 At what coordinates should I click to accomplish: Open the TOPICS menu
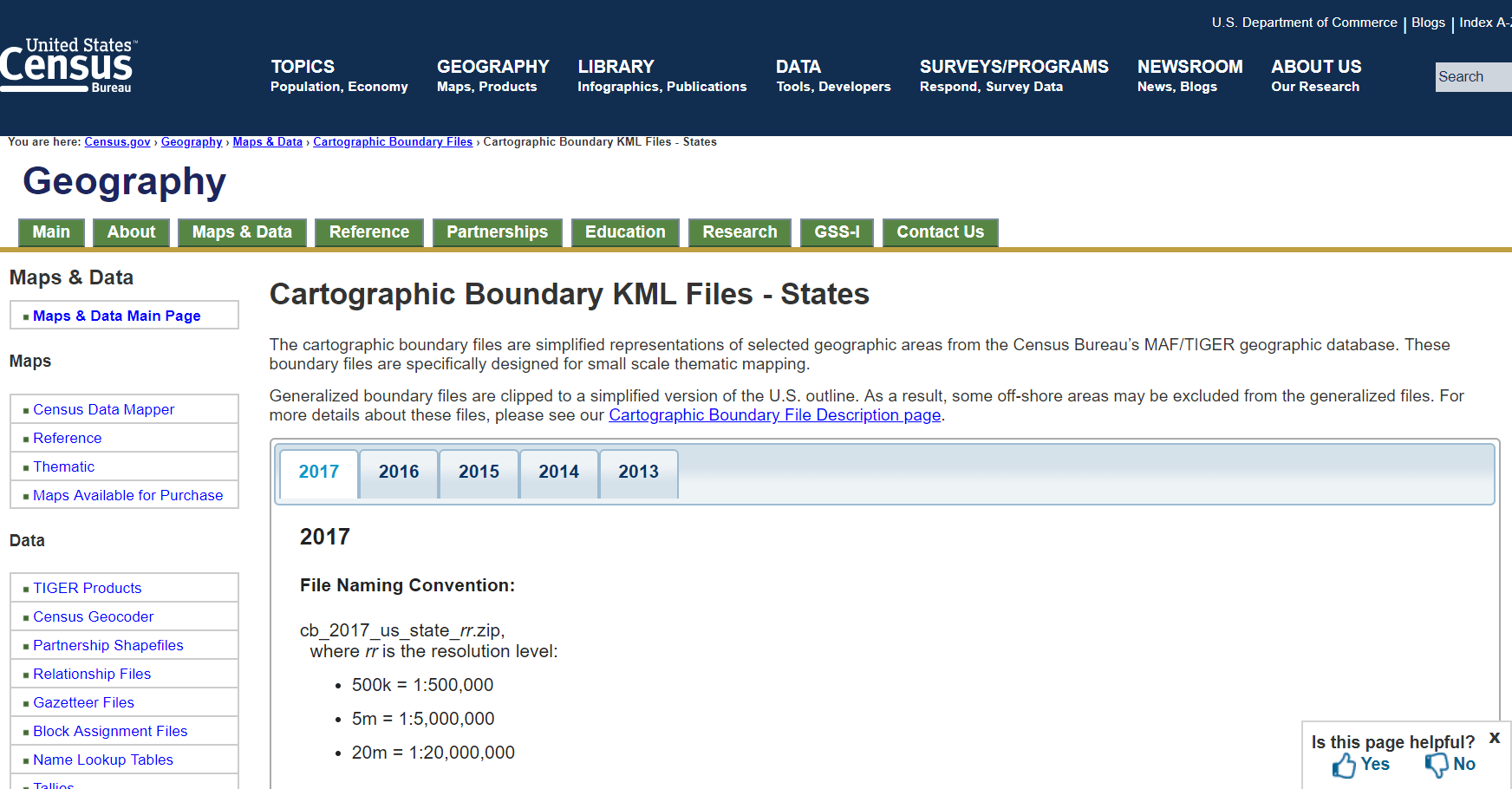tap(339, 75)
